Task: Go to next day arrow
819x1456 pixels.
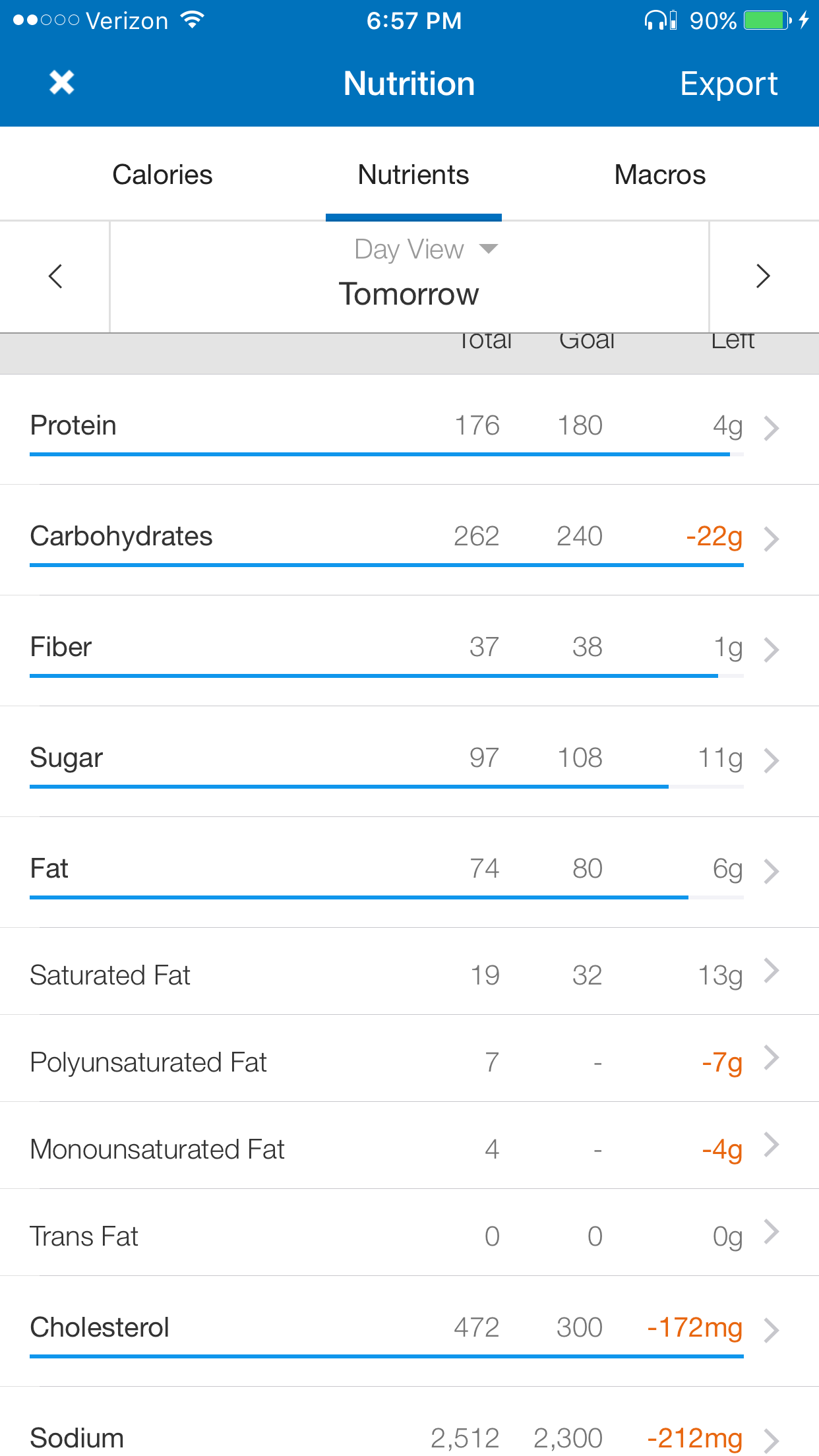Action: (x=763, y=276)
